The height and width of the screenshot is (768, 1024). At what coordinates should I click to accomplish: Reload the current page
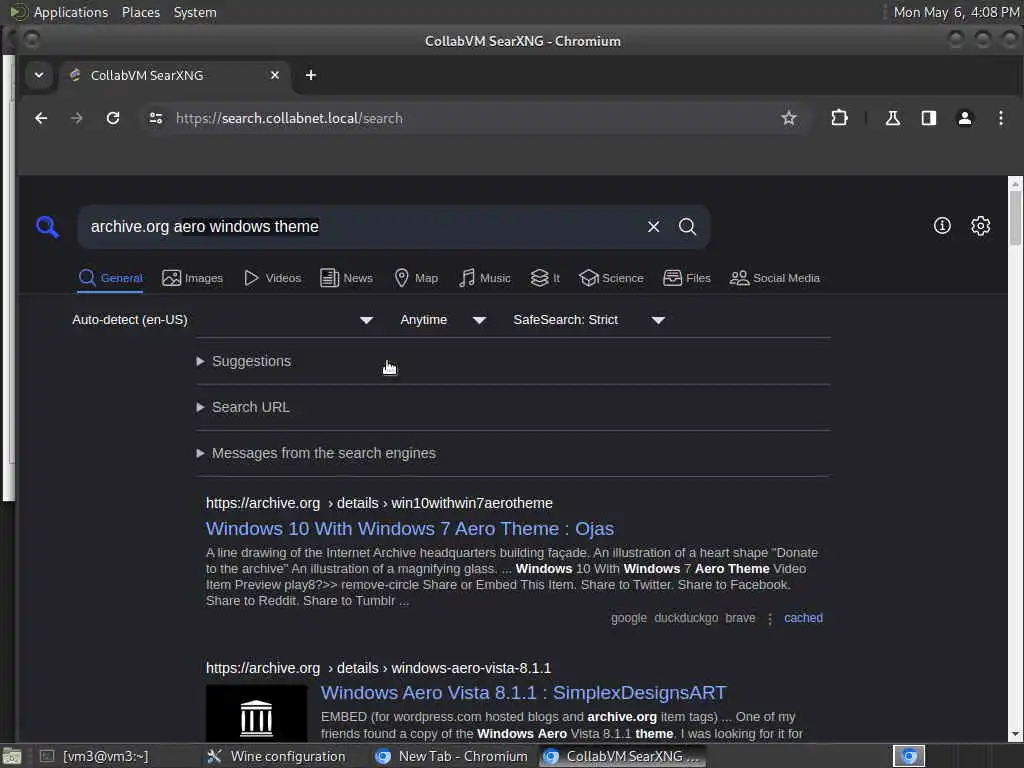pos(113,118)
